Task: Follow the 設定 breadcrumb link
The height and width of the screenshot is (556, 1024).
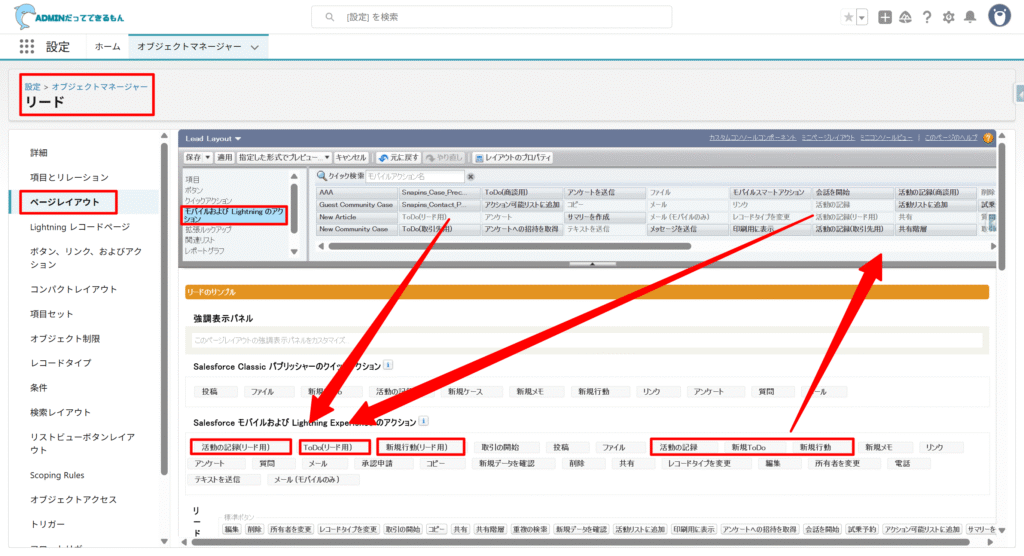Action: point(33,86)
